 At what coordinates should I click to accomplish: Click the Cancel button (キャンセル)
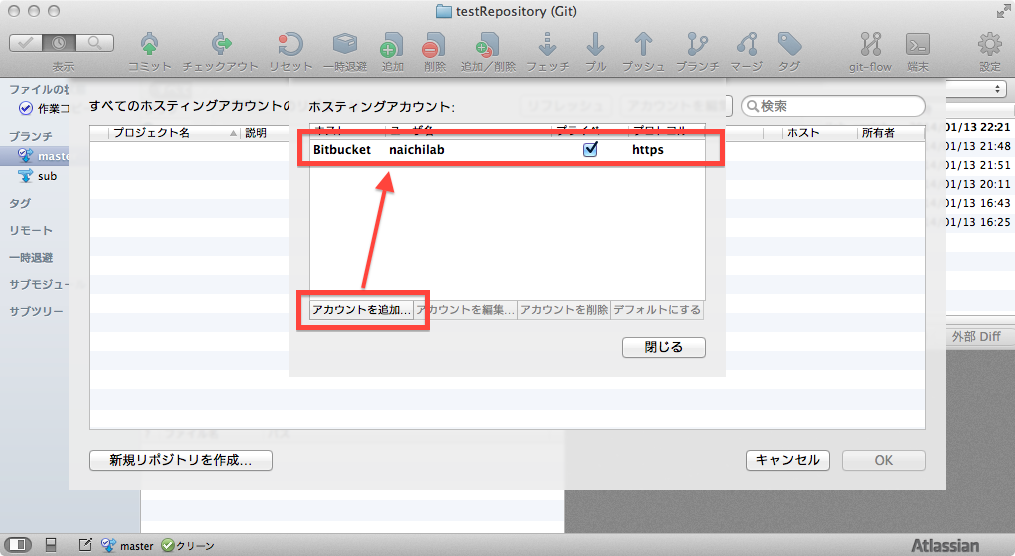point(788,460)
